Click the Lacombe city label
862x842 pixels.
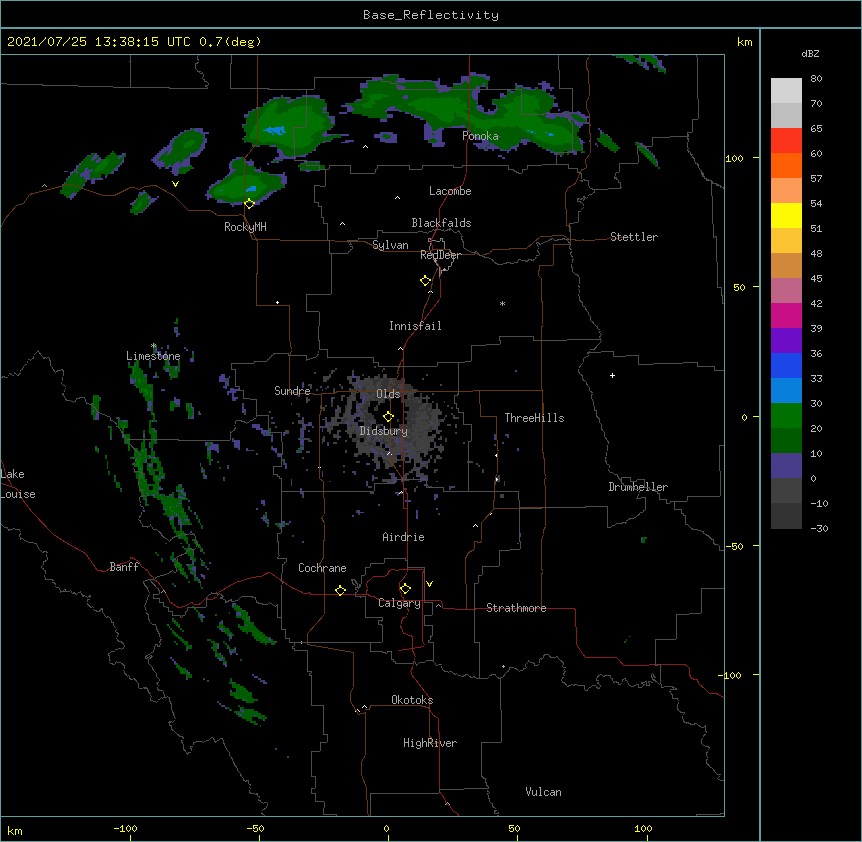pos(450,191)
